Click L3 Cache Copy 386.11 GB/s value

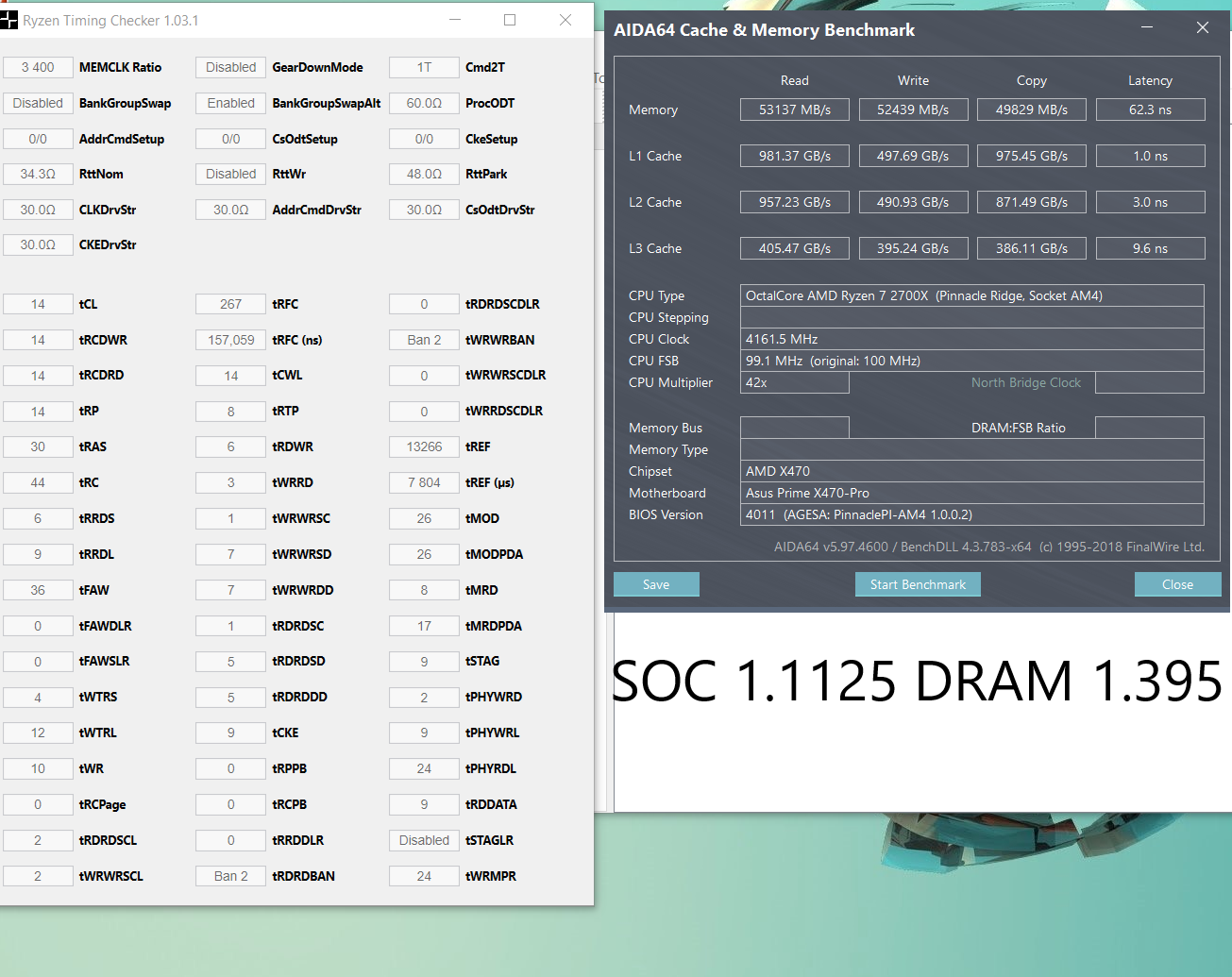coord(1032,248)
